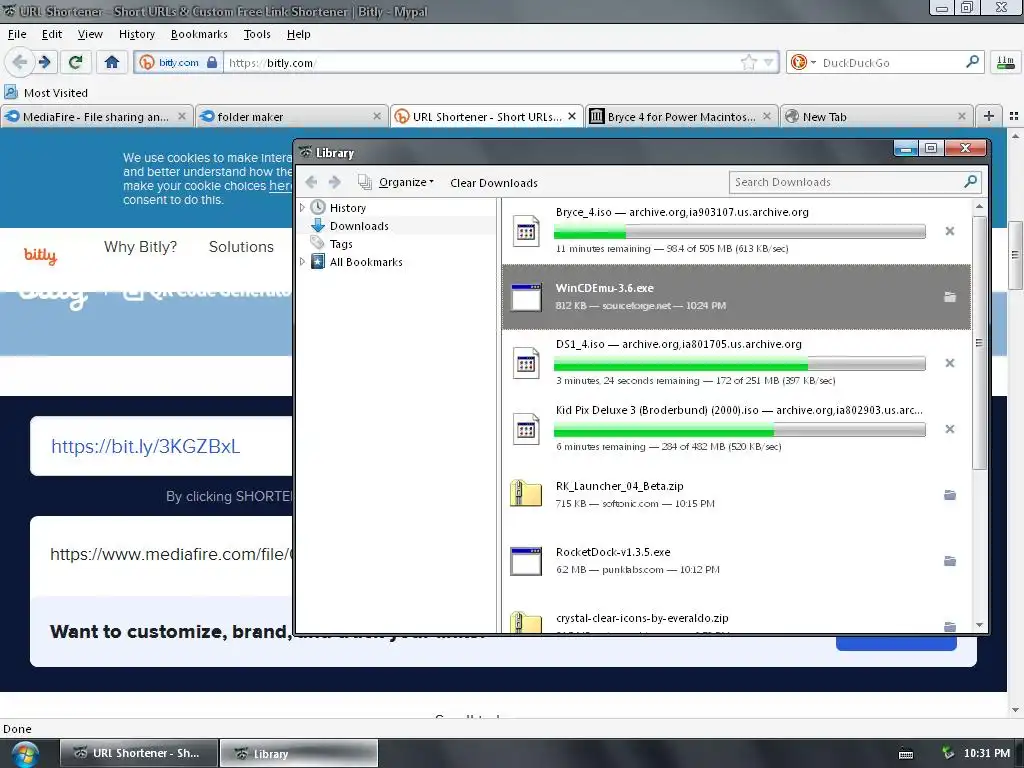Click the Kid Pix Deluxe 3 progress bar
Viewport: 1024px width, 768px height.
point(739,429)
